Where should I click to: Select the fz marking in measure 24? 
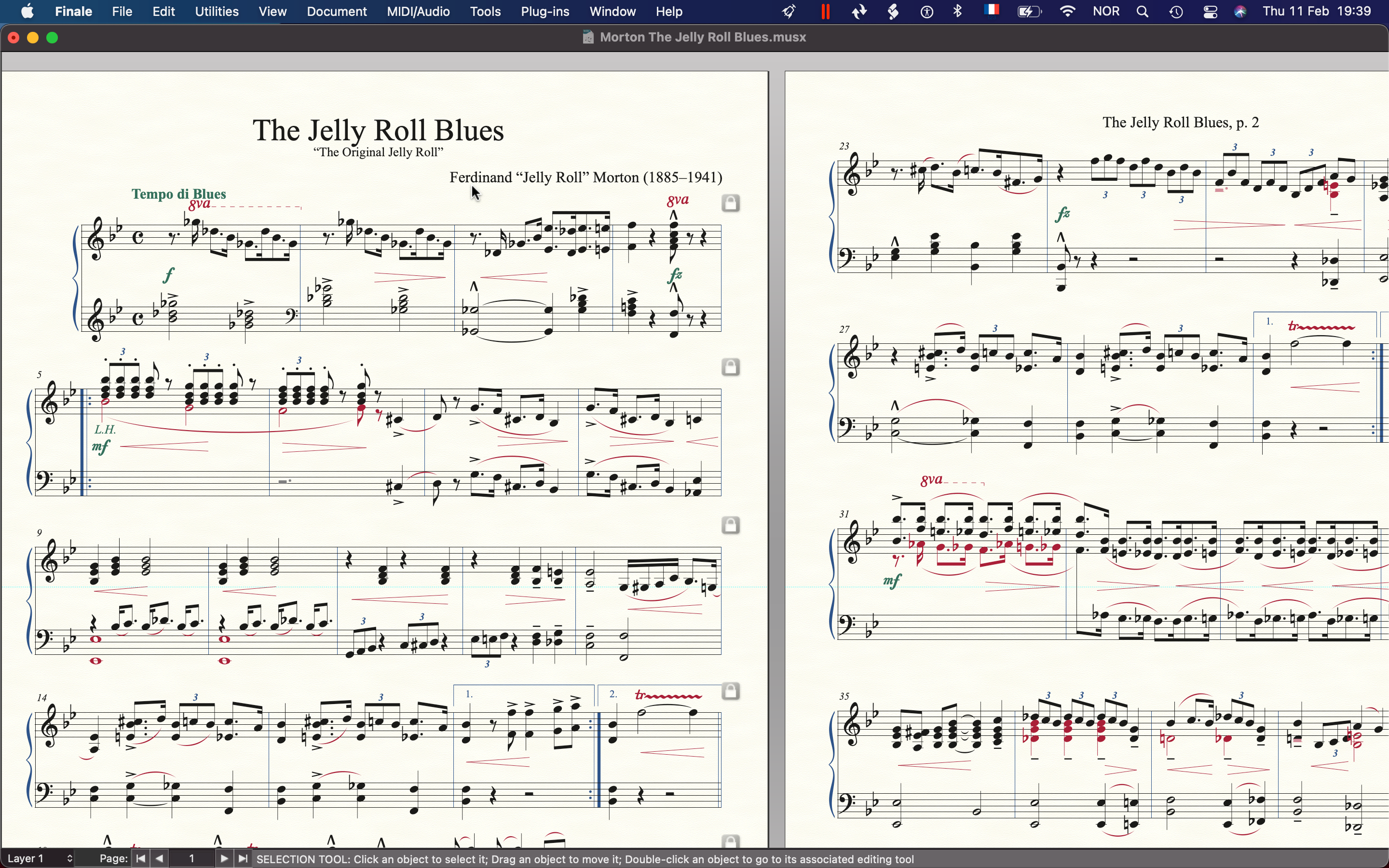click(1063, 215)
